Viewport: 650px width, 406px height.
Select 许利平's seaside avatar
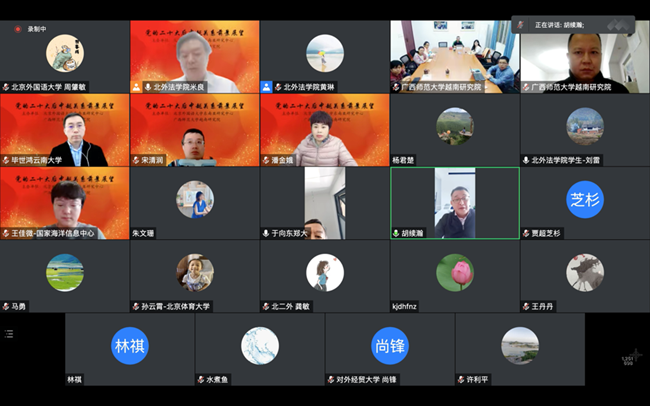tap(520, 346)
